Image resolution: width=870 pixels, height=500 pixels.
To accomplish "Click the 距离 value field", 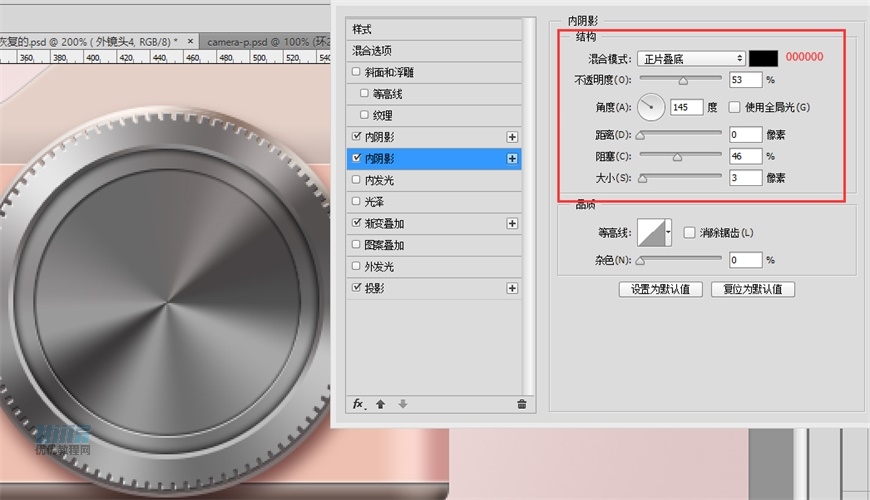I will 745,134.
